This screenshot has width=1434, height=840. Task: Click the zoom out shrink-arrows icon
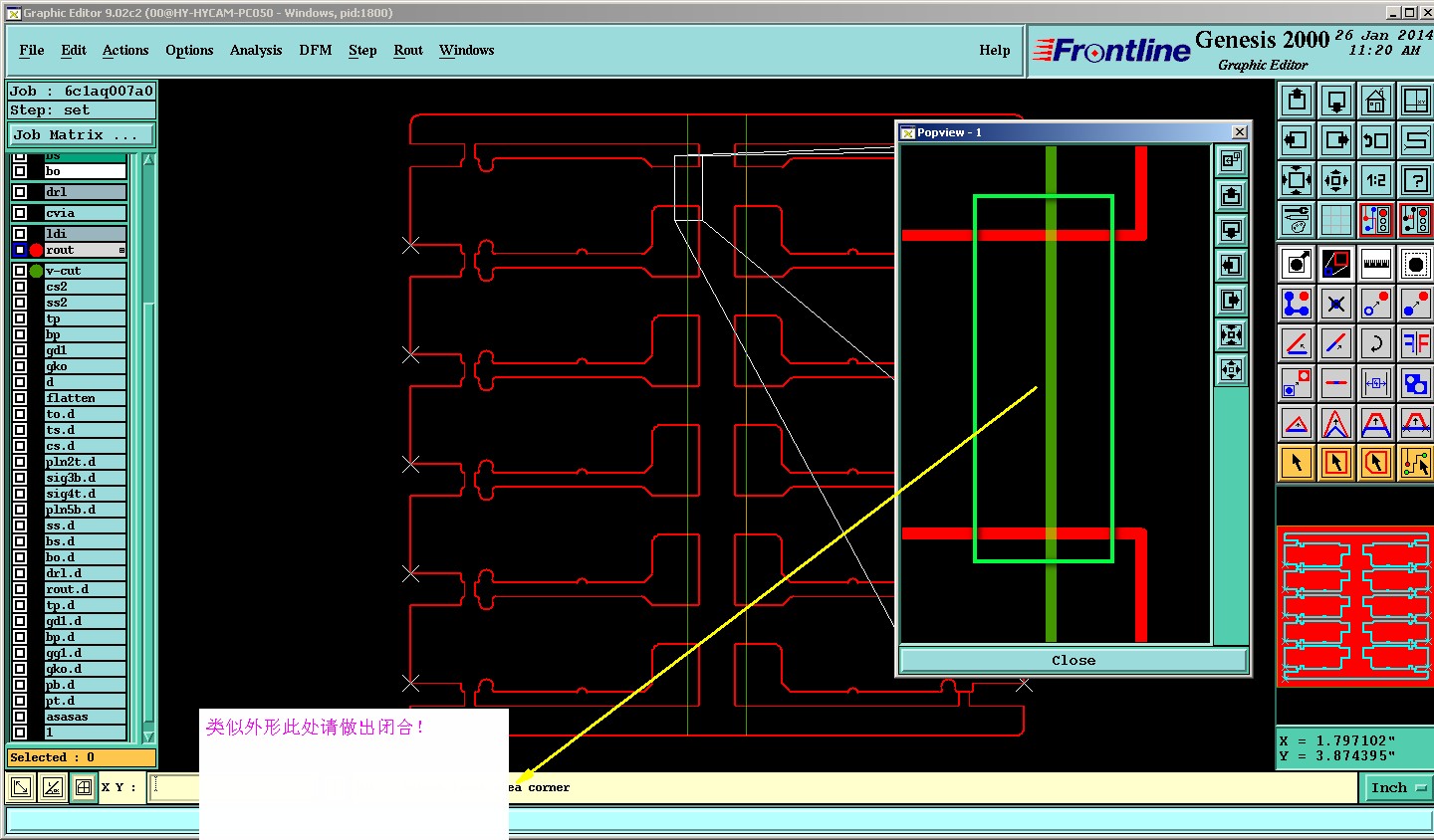coord(1336,180)
